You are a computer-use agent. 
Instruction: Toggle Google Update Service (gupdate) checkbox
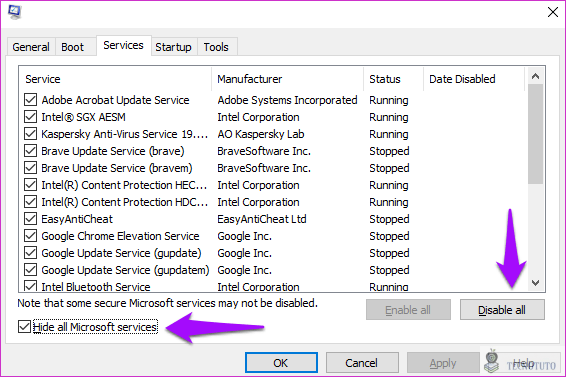[x=30, y=252]
